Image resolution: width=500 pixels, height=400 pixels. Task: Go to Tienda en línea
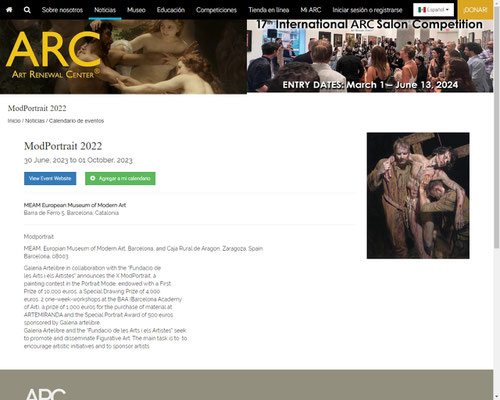click(x=269, y=10)
